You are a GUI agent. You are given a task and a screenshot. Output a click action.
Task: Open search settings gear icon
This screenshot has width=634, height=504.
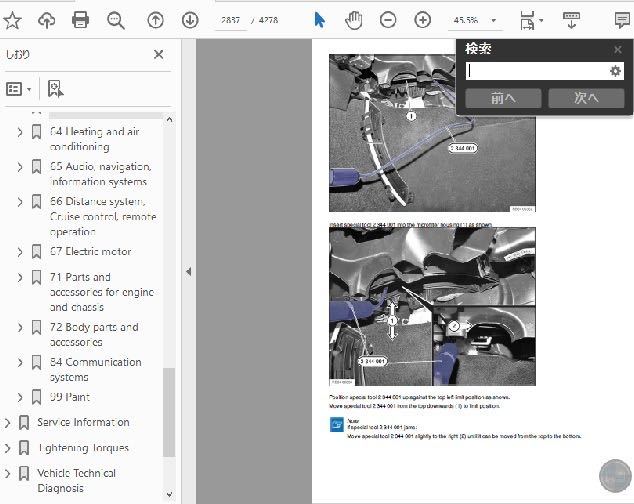pos(615,71)
